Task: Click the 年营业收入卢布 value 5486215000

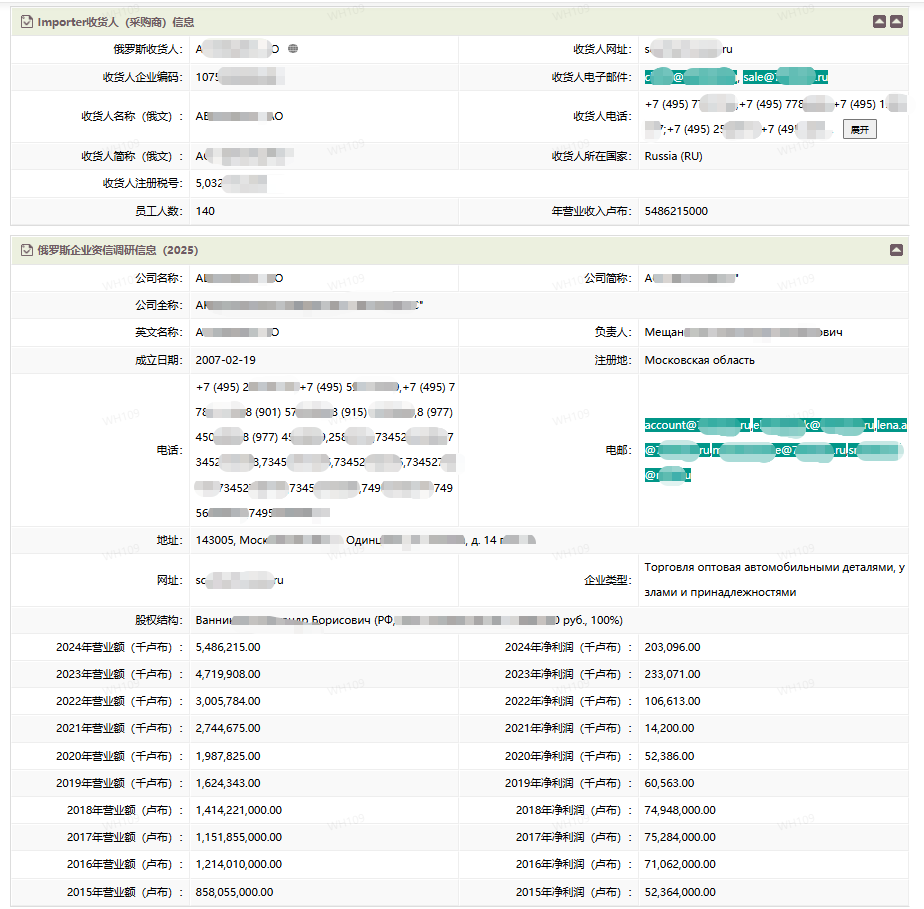Action: (676, 211)
